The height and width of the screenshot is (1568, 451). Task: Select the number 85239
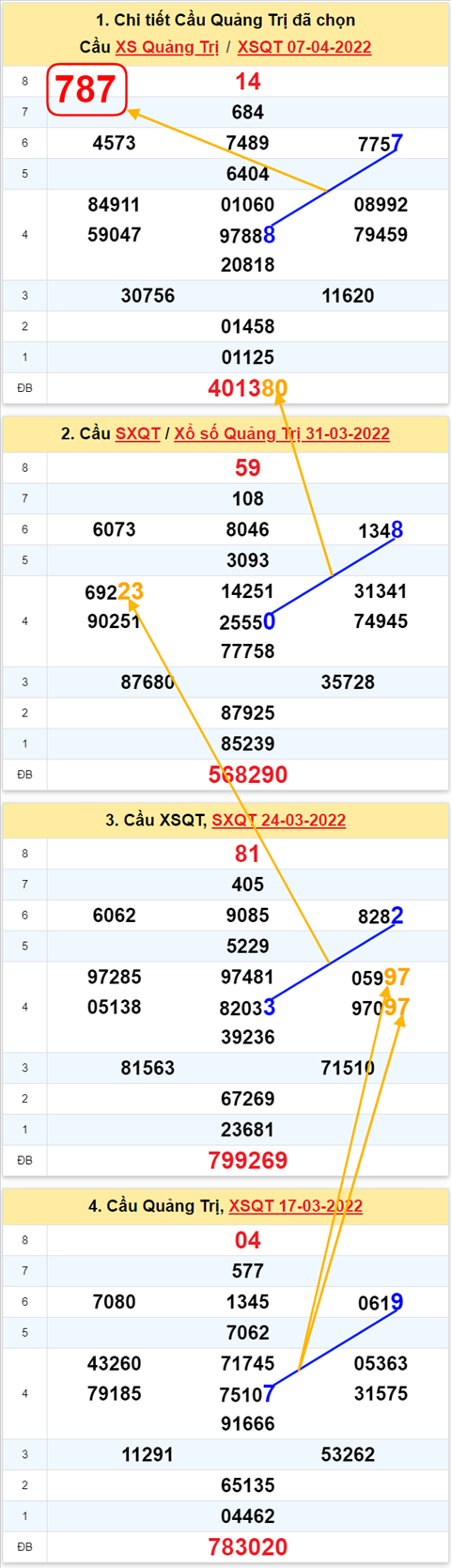tap(248, 744)
